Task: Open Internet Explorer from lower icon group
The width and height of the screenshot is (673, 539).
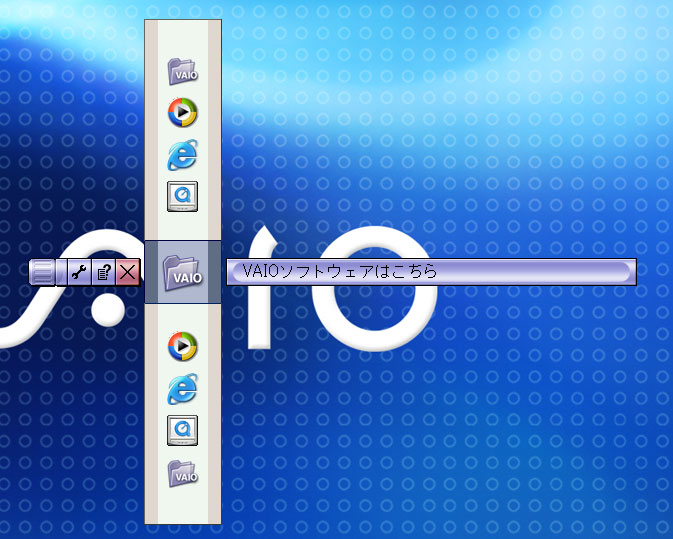Action: (182, 388)
